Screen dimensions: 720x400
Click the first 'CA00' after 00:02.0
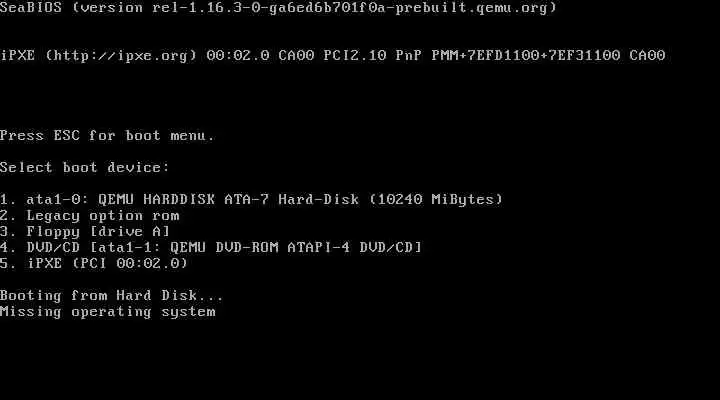click(296, 56)
